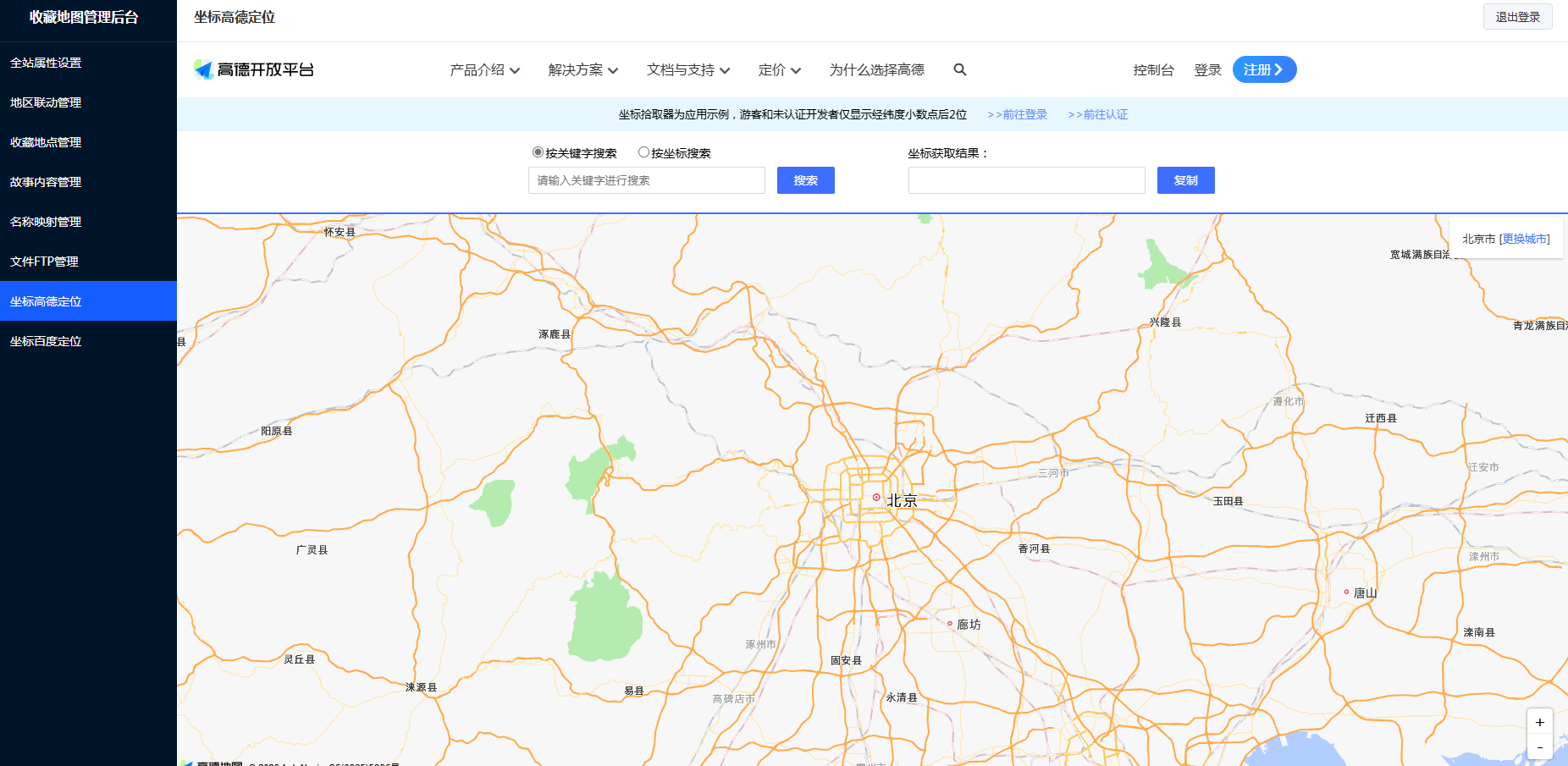Open 文件FTP管理 sidebar item
Viewport: 1568px width, 766px height.
88,262
